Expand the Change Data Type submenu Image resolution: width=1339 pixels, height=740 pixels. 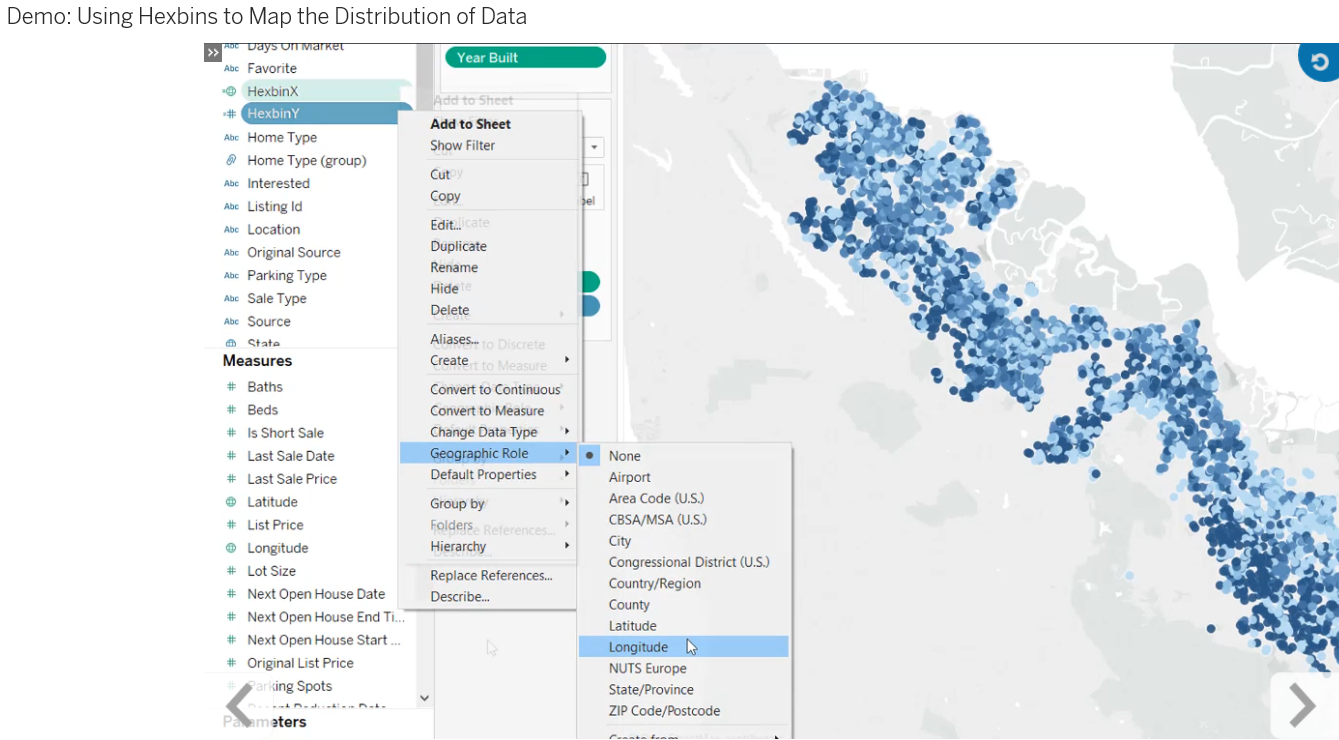(x=488, y=432)
